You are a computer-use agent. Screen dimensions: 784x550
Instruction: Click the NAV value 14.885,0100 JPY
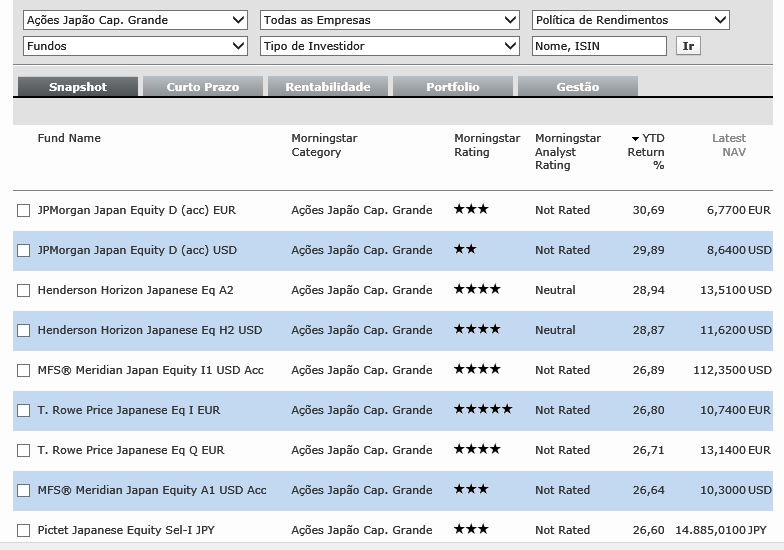click(720, 530)
